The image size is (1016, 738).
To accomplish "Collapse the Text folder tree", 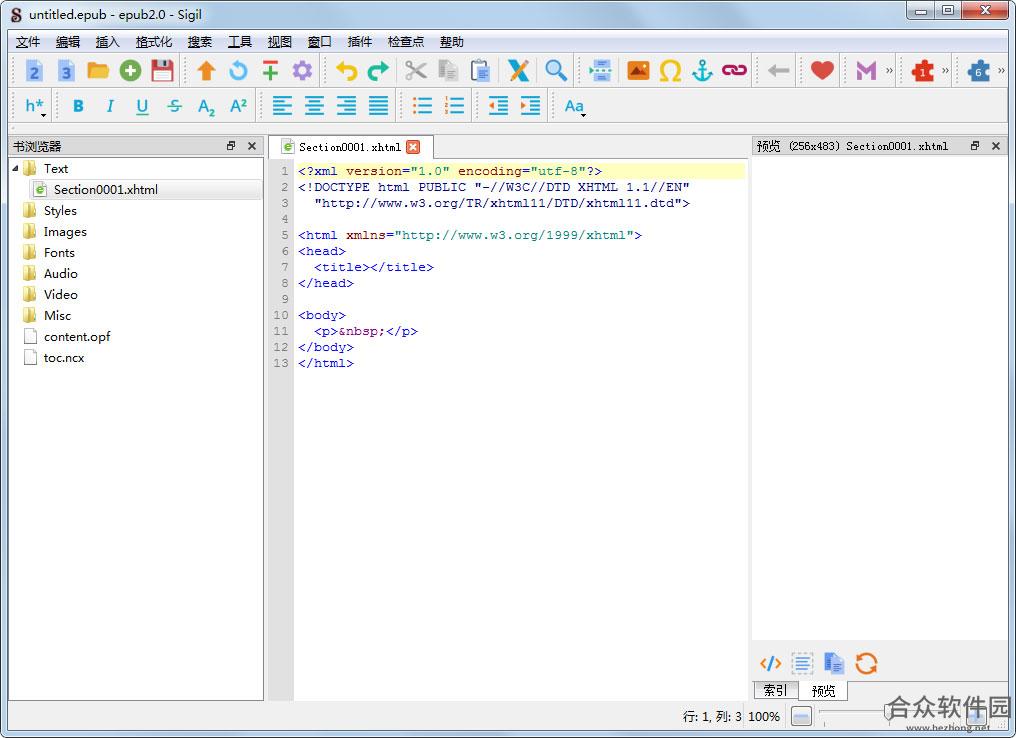I will pyautogui.click(x=16, y=168).
